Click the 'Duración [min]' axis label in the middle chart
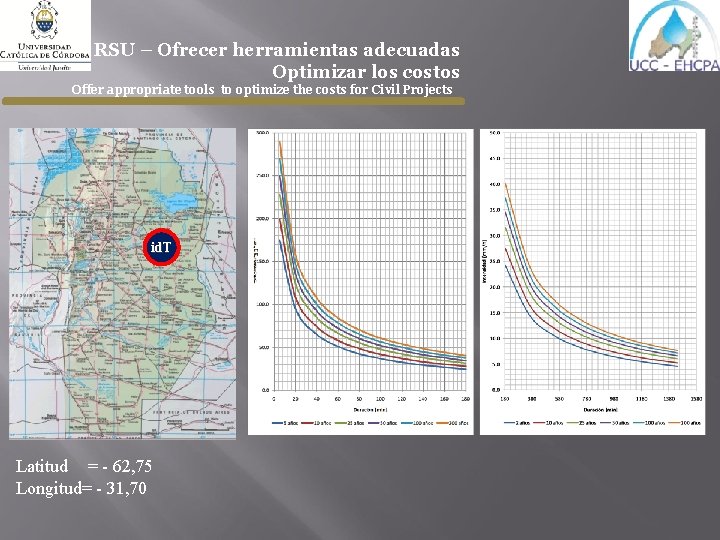720x540 pixels. [370, 410]
